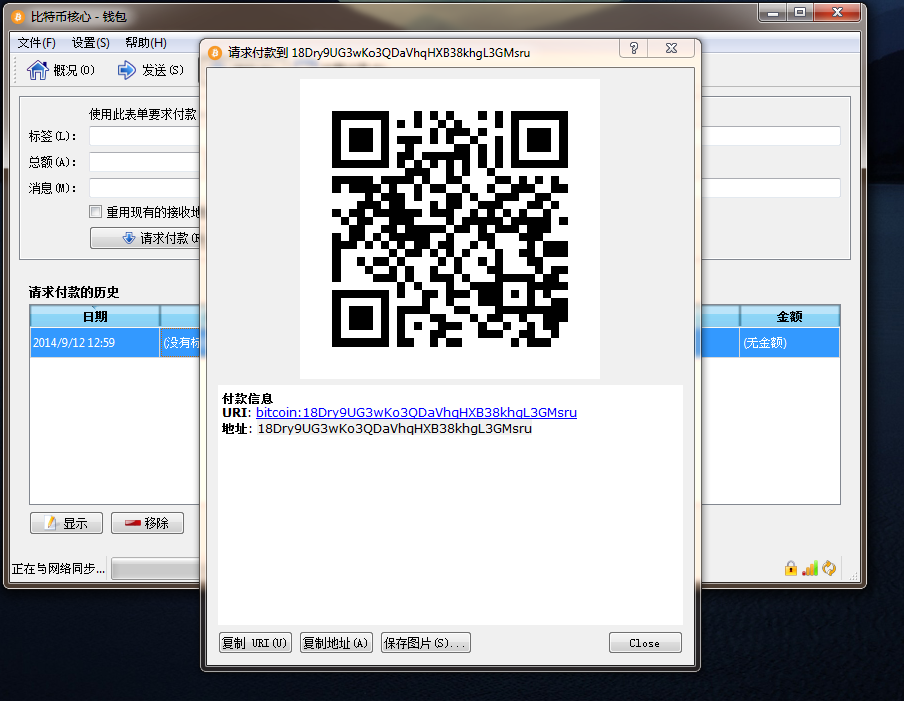This screenshot has width=904, height=701.
Task: Click the 移除 remove button
Action: [x=148, y=523]
